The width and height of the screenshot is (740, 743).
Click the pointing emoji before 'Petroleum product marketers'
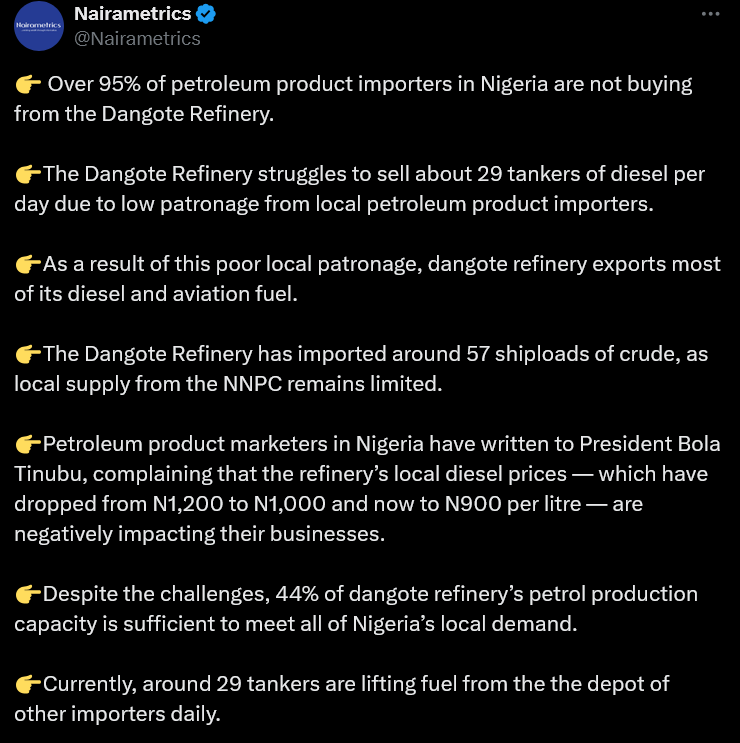(x=27, y=444)
